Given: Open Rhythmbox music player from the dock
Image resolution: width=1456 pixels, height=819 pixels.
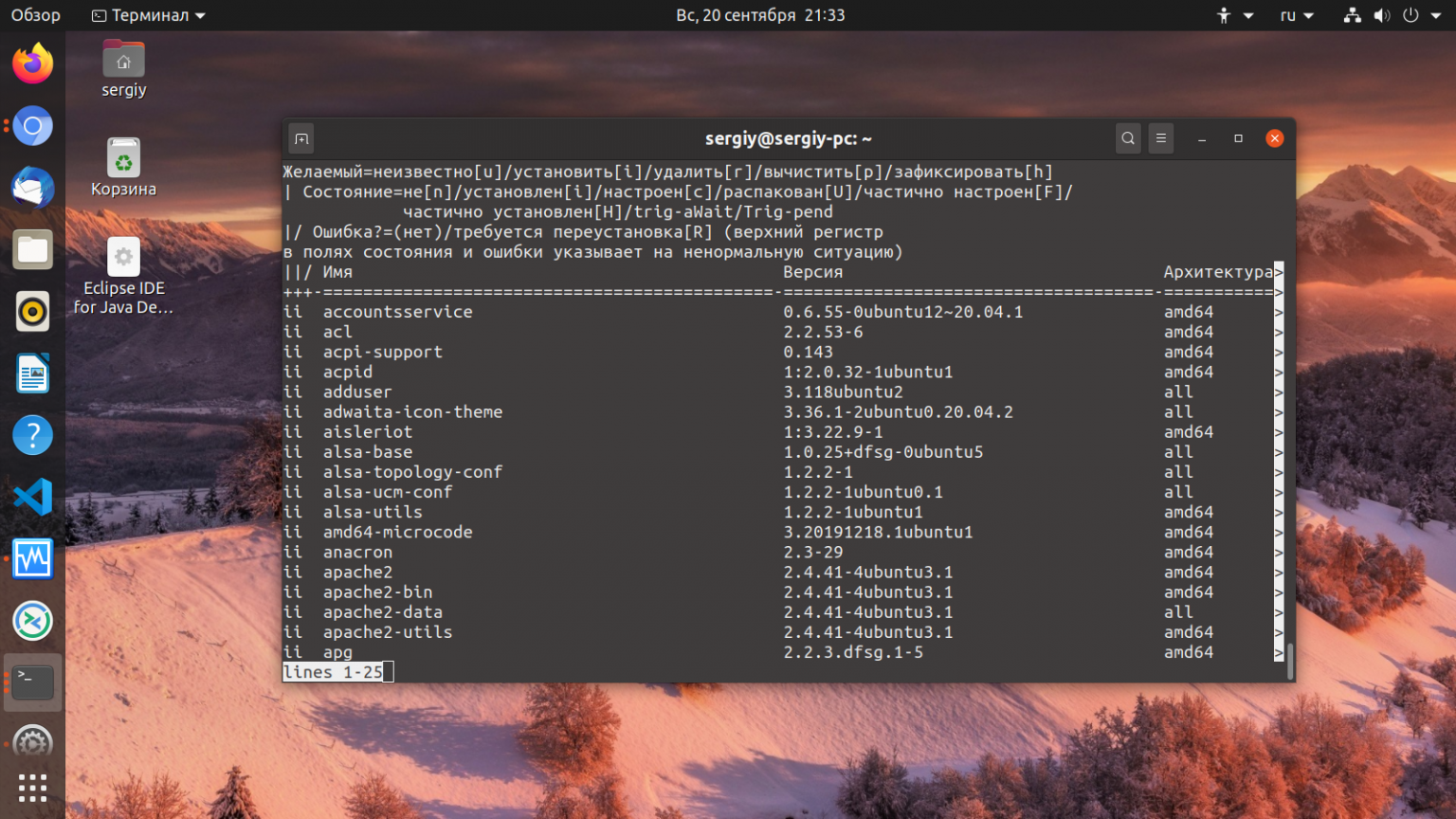Looking at the screenshot, I should click(x=32, y=311).
